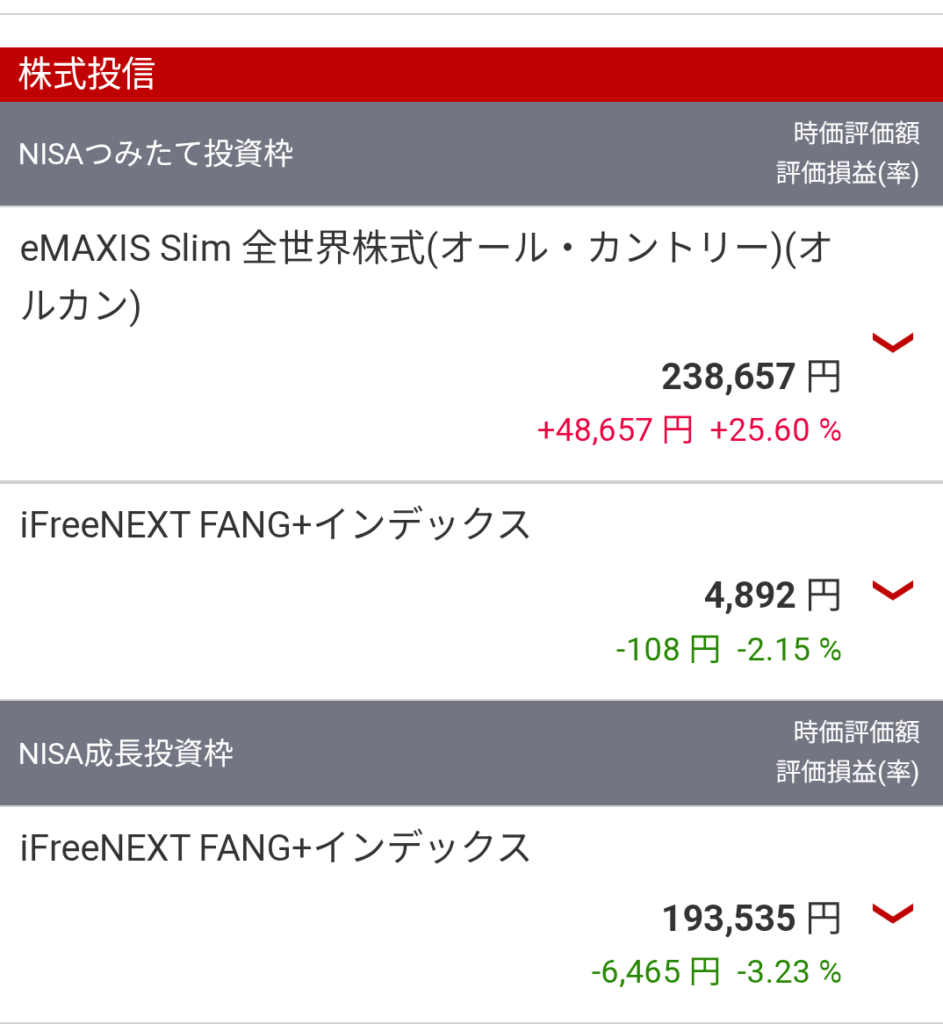This screenshot has width=943, height=1024.
Task: Expand the chevron beside the 193,535円 holding
Action: (892, 912)
